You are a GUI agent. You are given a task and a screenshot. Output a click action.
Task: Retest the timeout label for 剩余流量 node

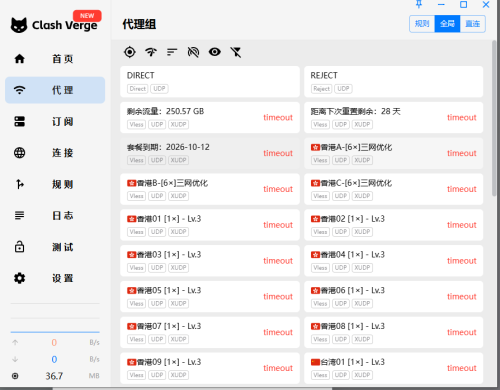click(x=278, y=117)
